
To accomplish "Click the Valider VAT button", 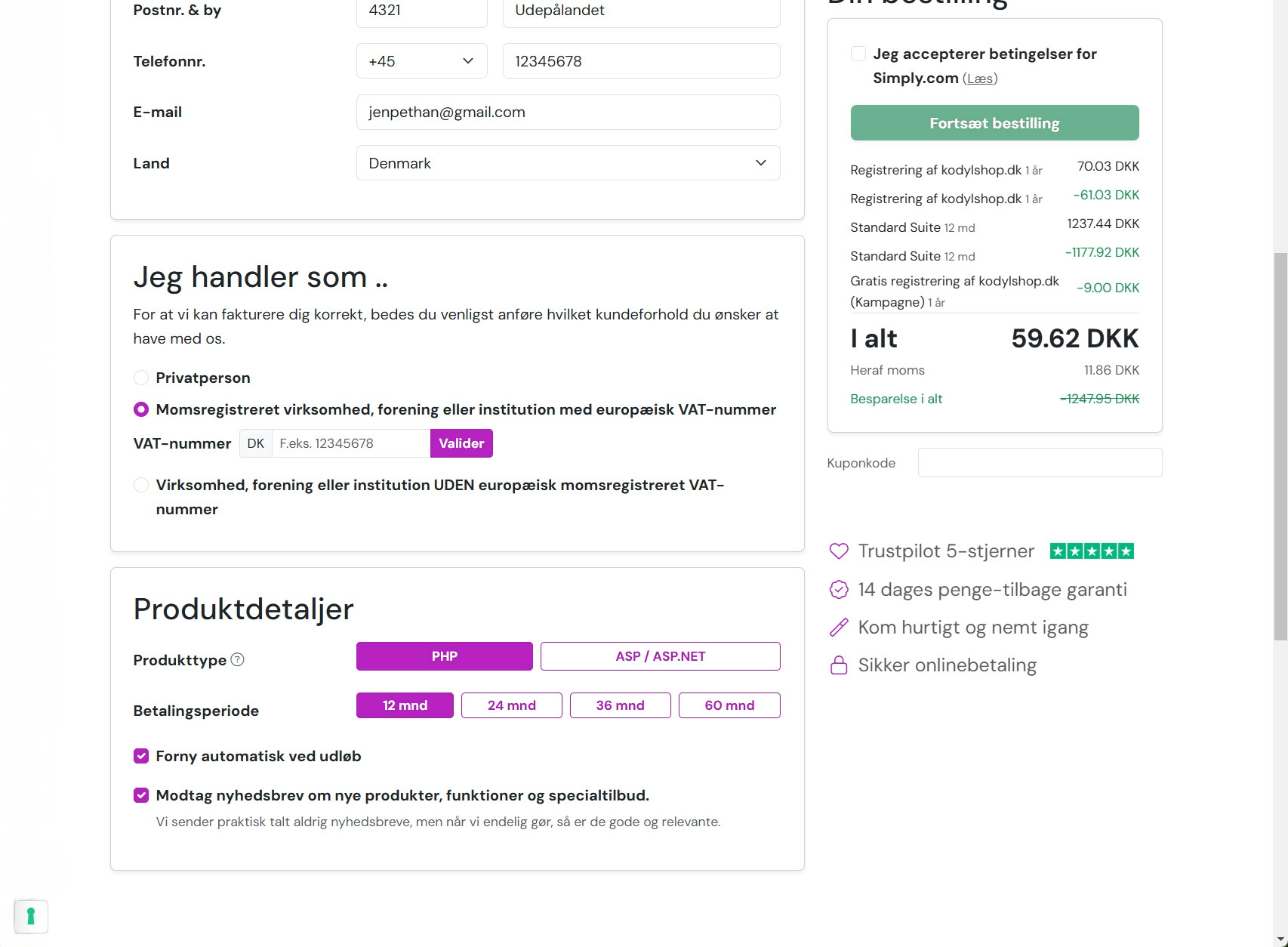I will pos(461,443).
